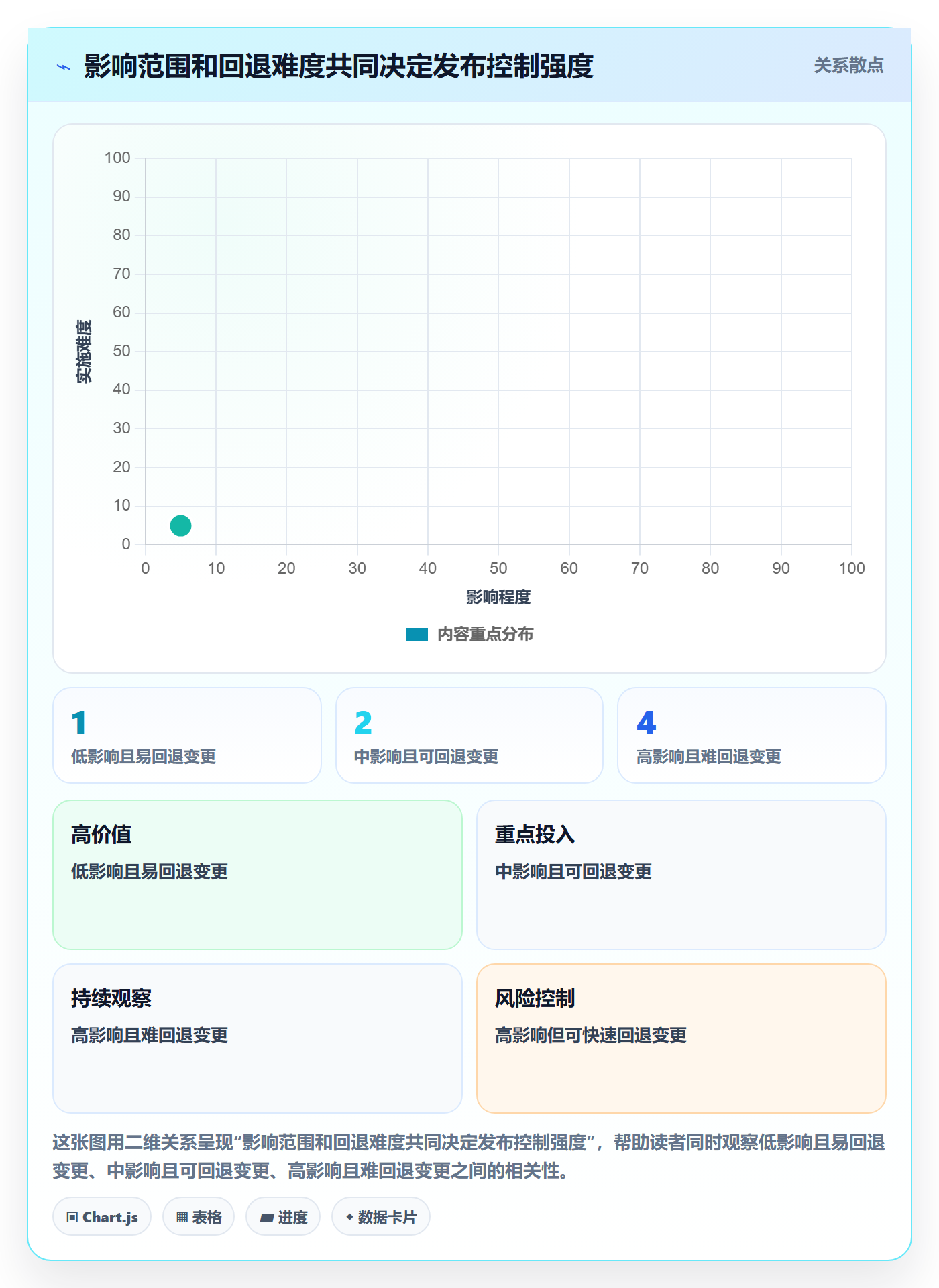Click the title 影响范围和回退难度共同决定发布控制强度
Viewport: 939px width, 1288px height.
point(339,66)
